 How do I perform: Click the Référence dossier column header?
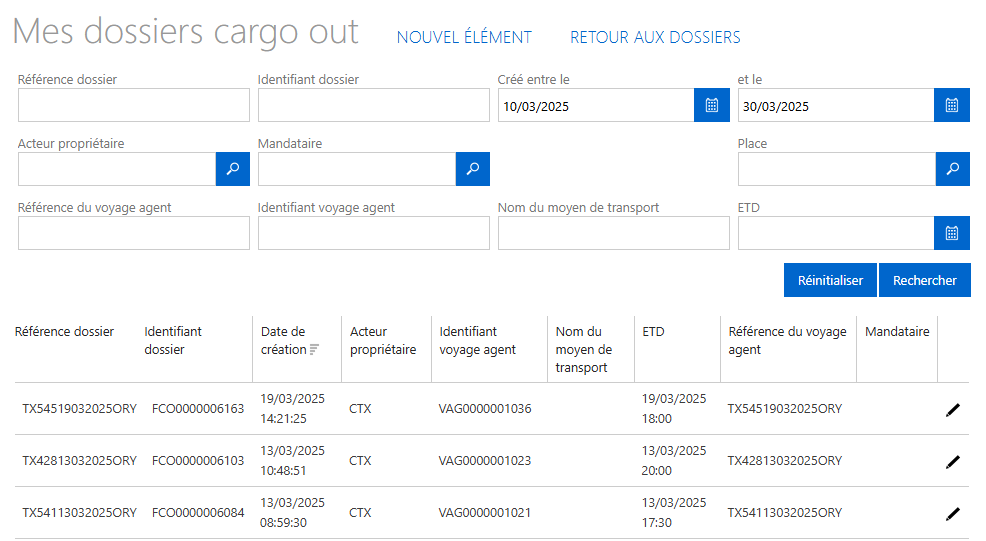tap(64, 332)
